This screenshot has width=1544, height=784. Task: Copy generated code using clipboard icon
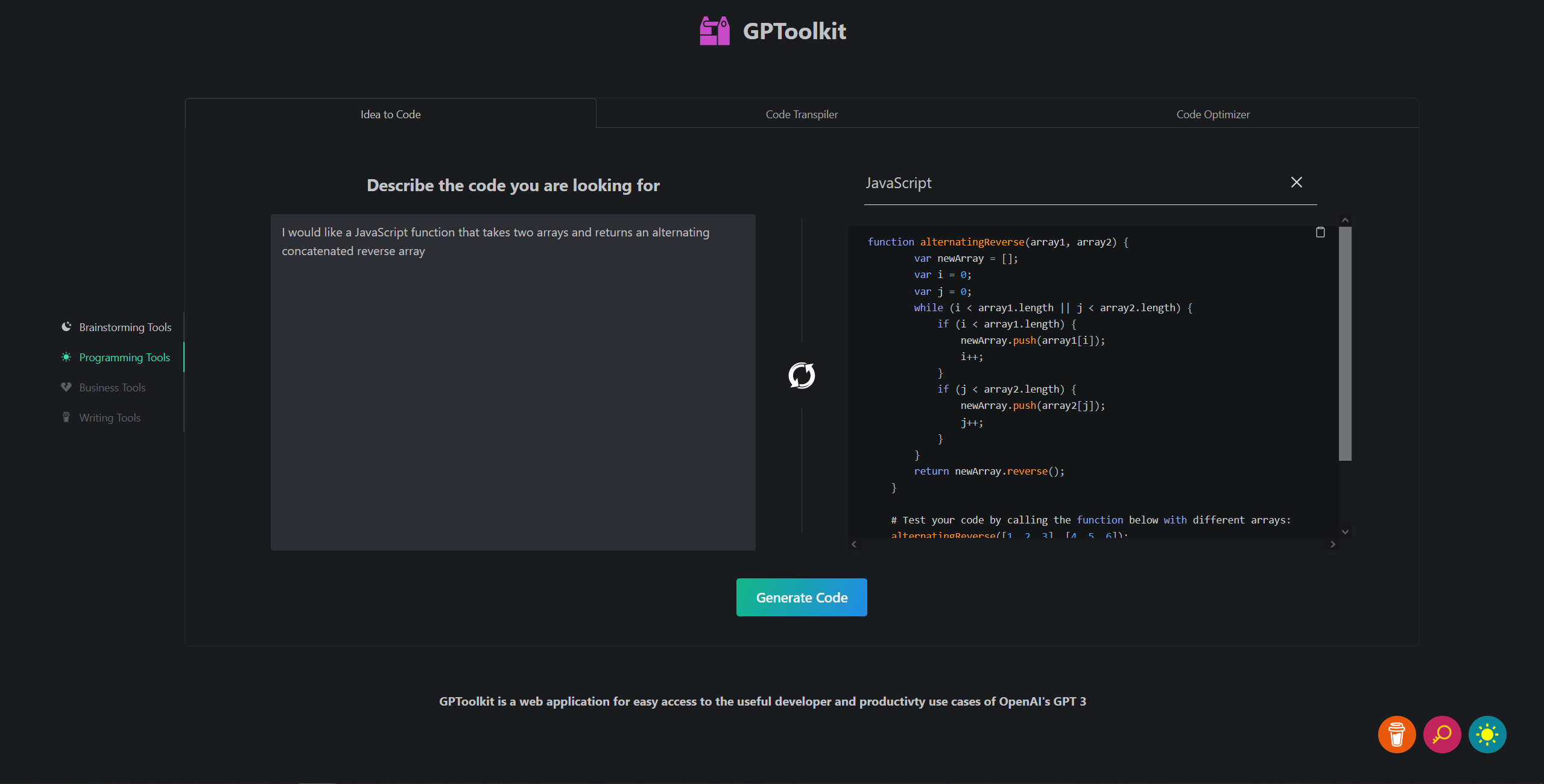[1320, 232]
